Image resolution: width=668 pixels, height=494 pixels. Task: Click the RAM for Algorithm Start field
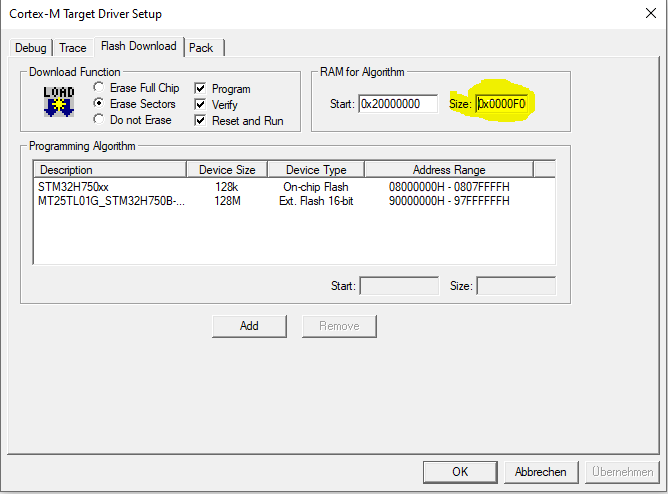tap(398, 104)
